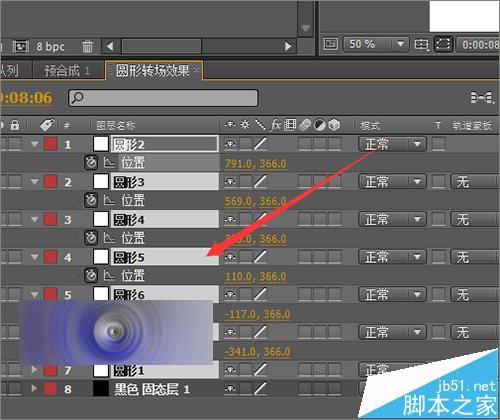This screenshot has height=420, width=500.
Task: Click the 图层名称 column header
Action: click(x=116, y=126)
